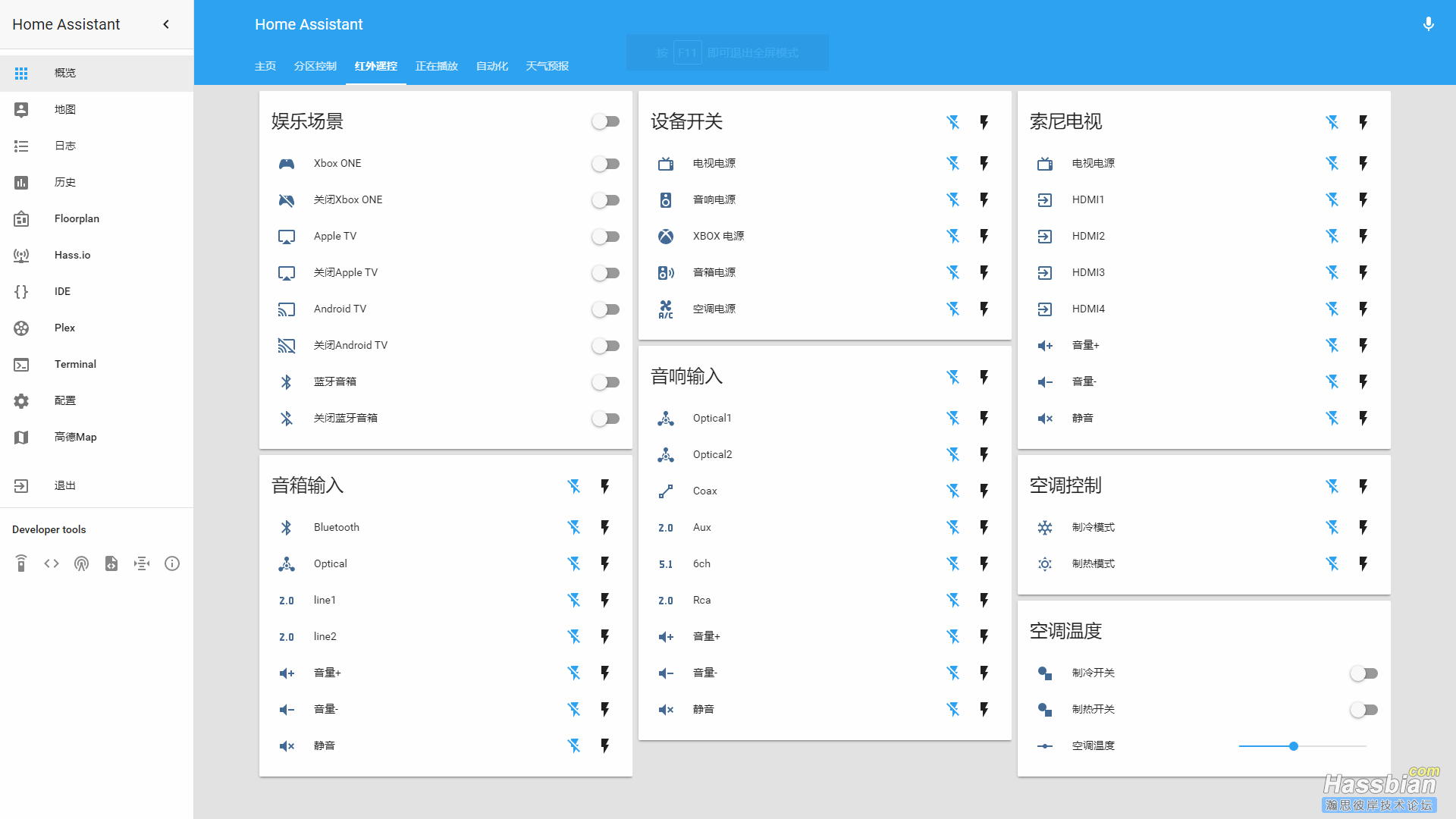Click the lightning bolt icon next to HDMI1
Viewport: 1456px width, 819px height.
click(1362, 199)
